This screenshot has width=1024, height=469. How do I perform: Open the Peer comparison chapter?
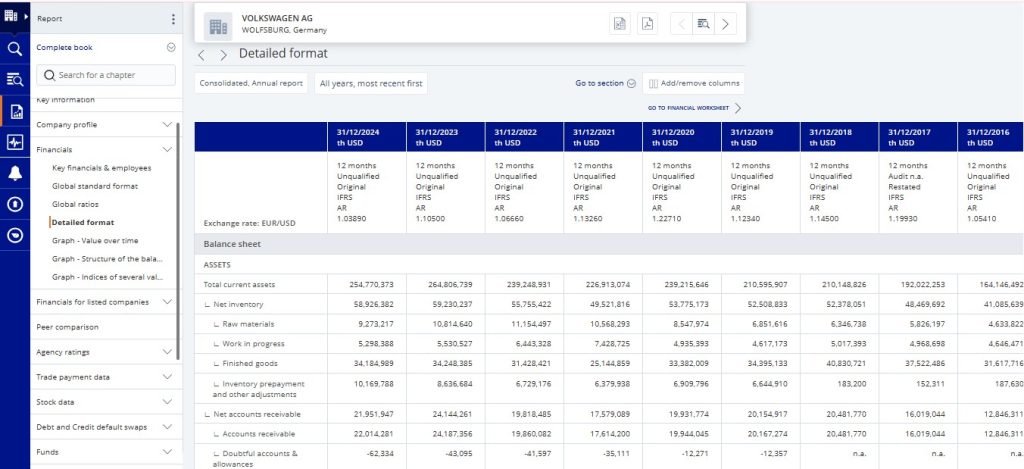click(67, 327)
